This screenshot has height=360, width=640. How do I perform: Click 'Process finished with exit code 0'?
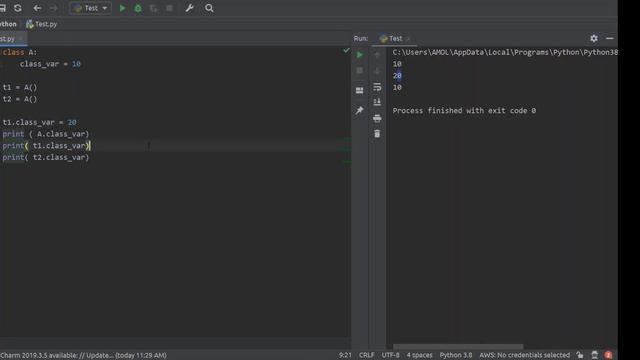click(x=464, y=111)
